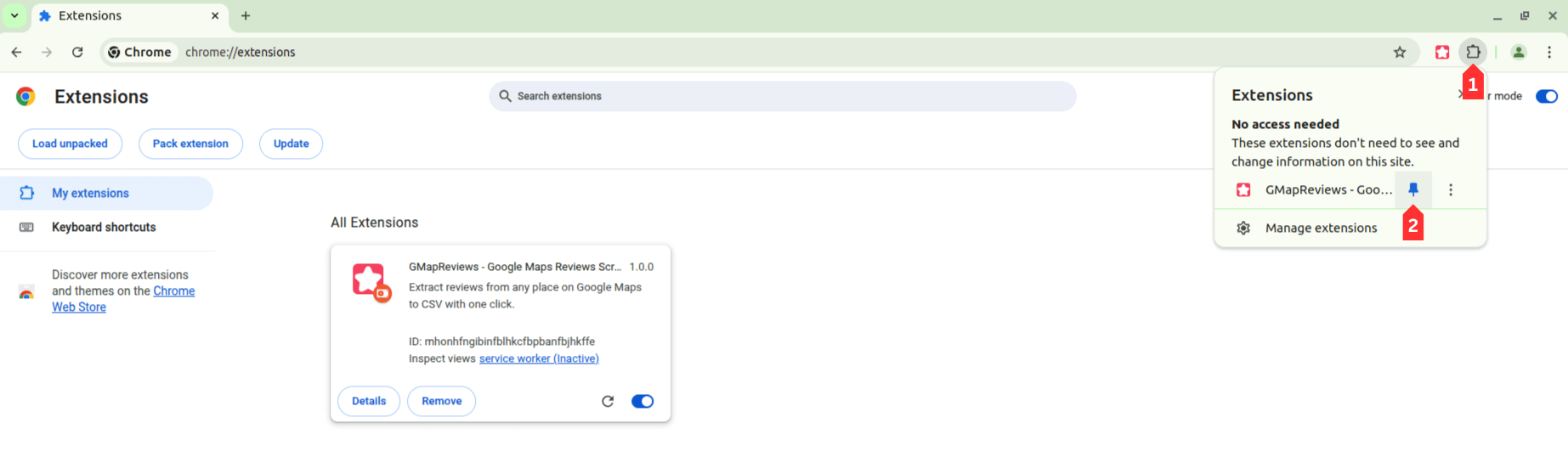1568x457 pixels.
Task: Reload the current page
Action: click(77, 52)
